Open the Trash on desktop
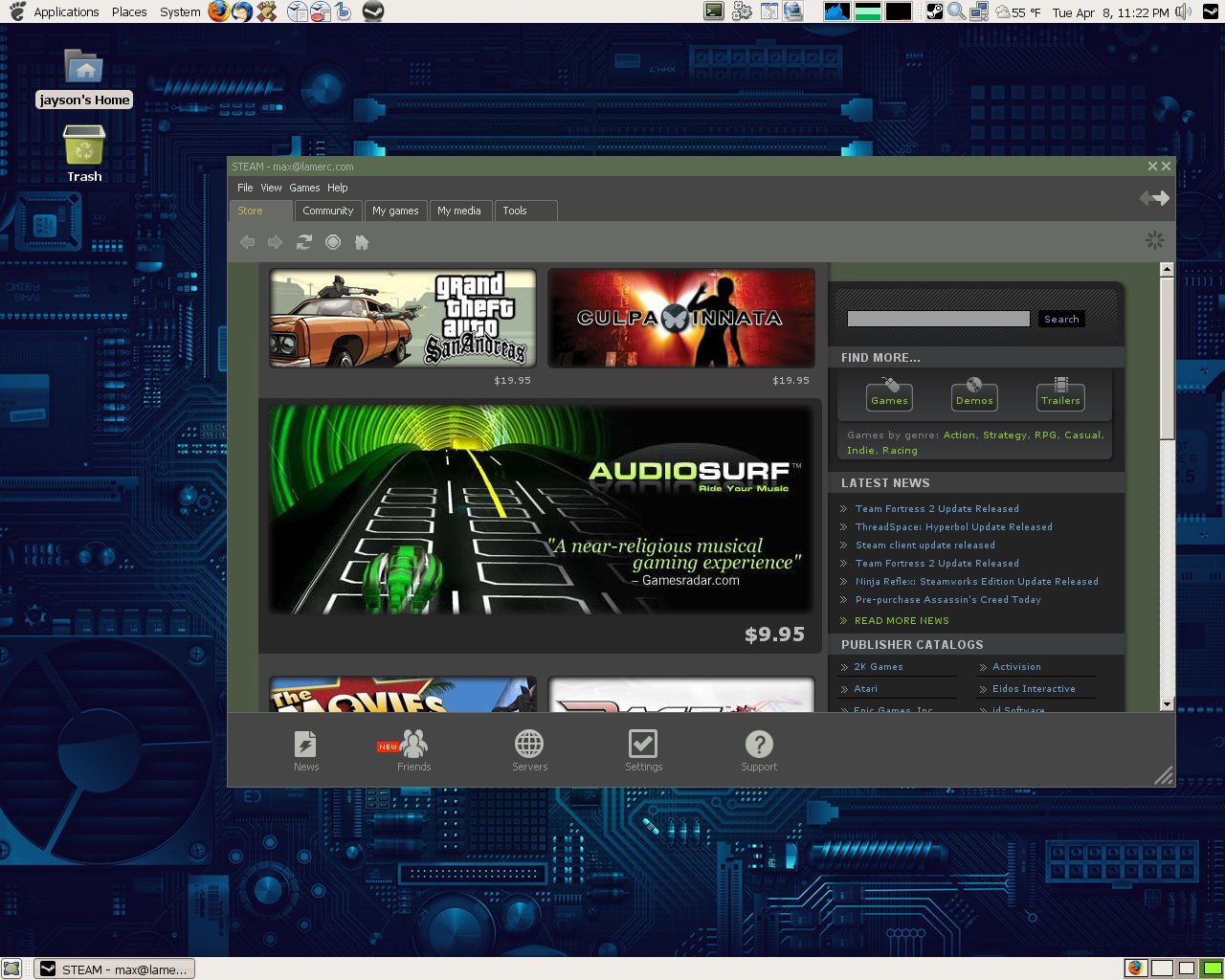 tap(84, 154)
